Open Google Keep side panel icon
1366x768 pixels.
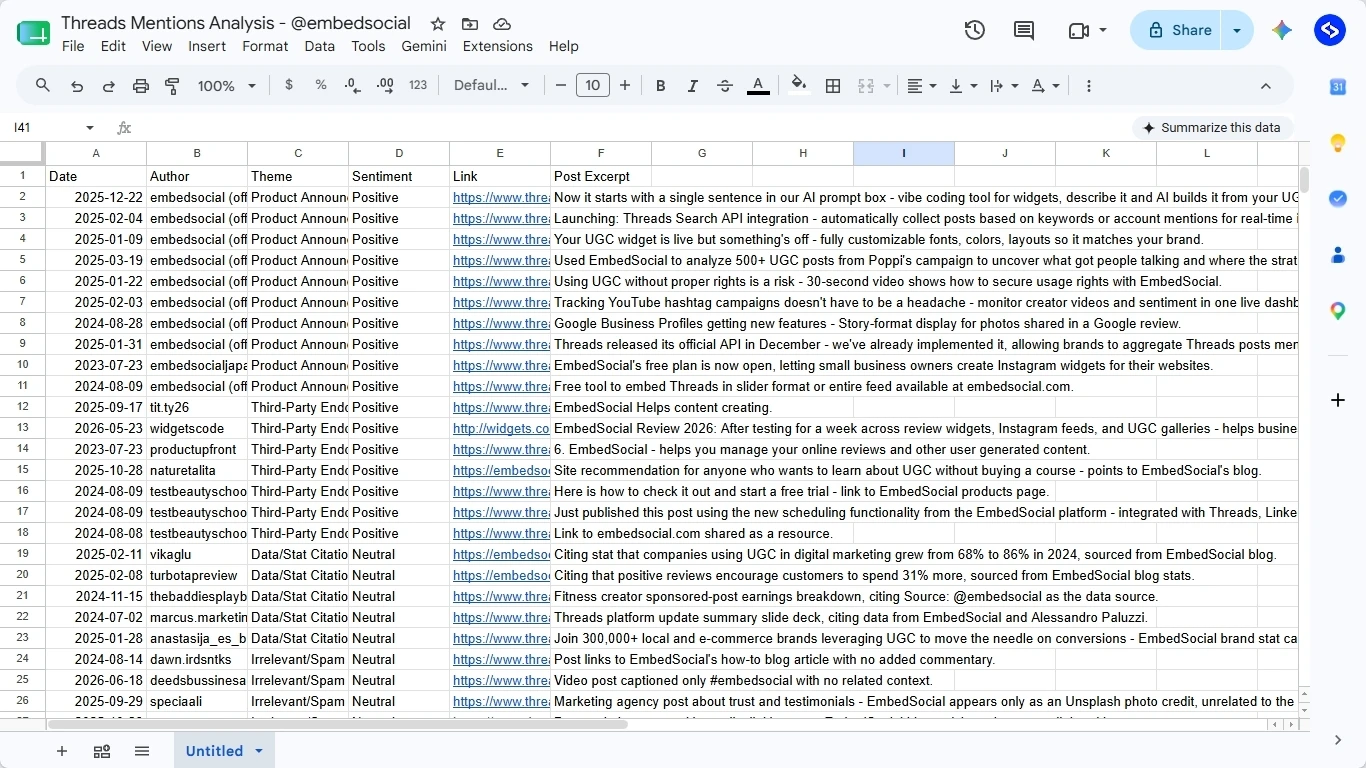coord(1338,143)
